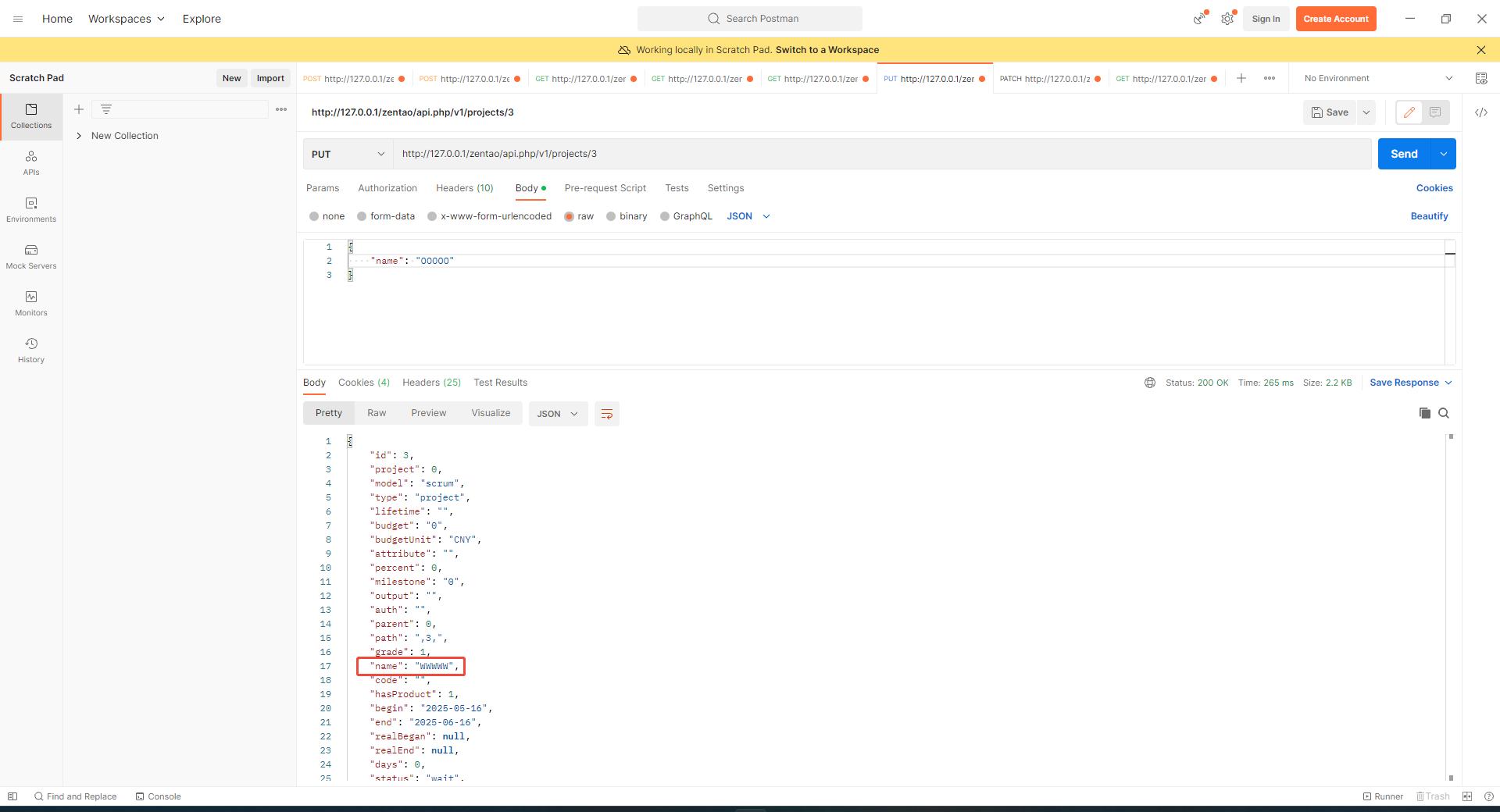Open the raw body JSON format dropdown
This screenshot has height=812, width=1500.
[748, 216]
